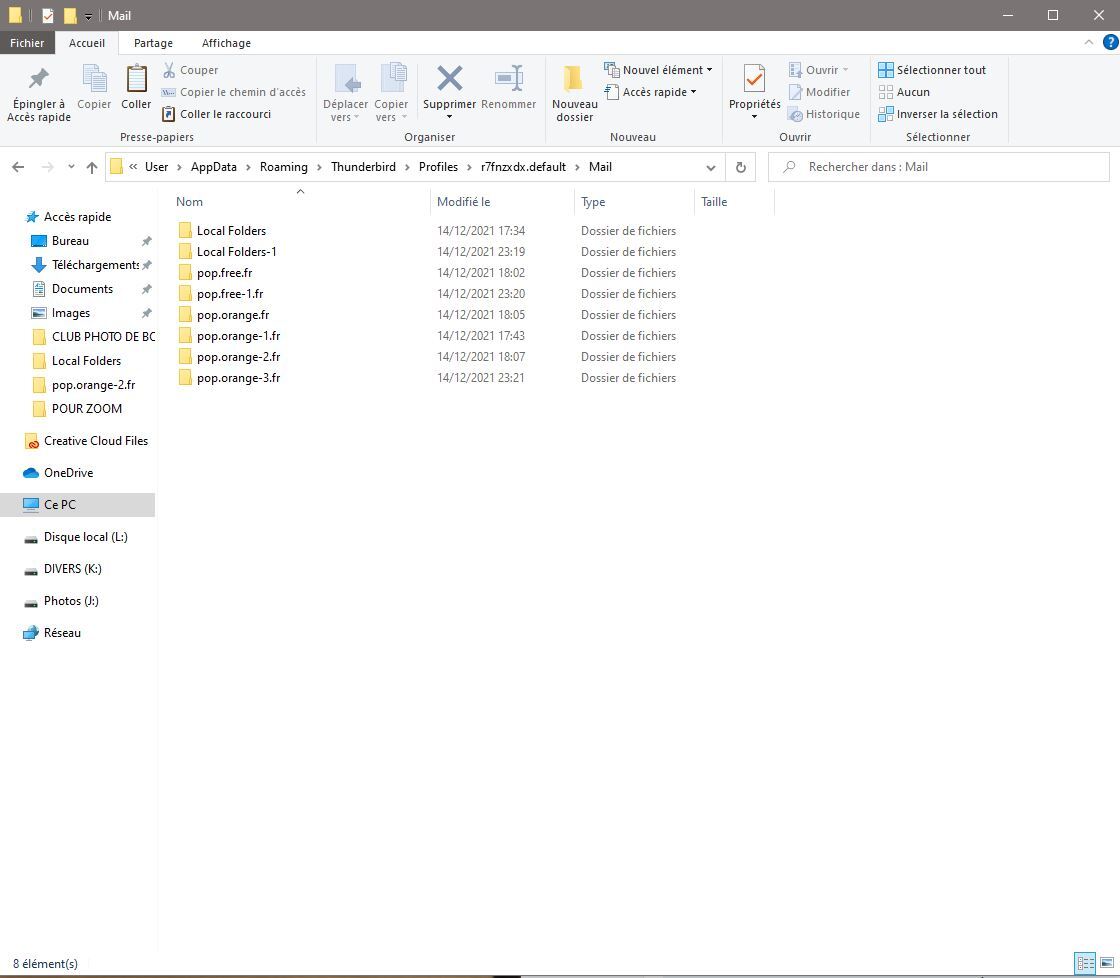Click Thunderbird in address path
Screen dimensions: 1120x978
click(x=363, y=167)
